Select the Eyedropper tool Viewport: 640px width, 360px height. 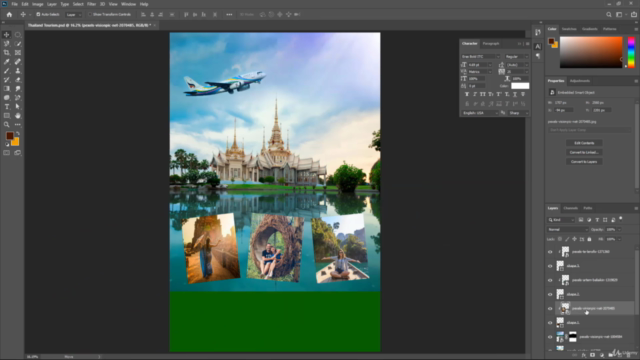tap(7, 62)
